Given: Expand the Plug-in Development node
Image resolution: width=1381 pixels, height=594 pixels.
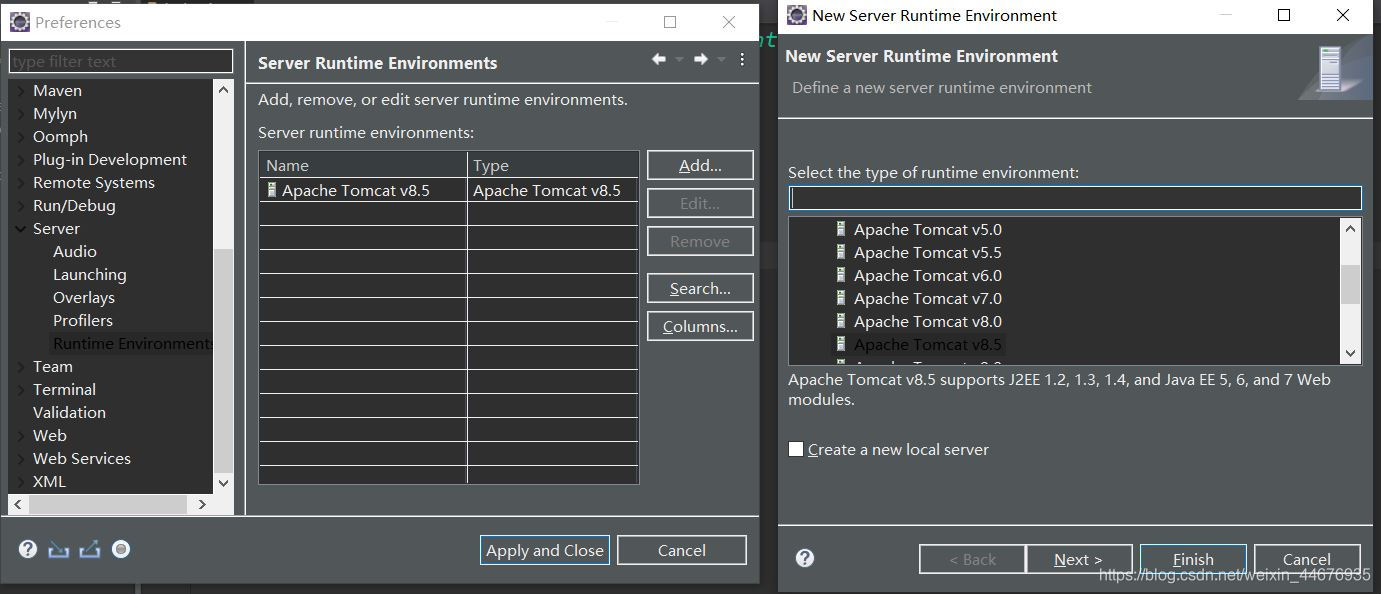Looking at the screenshot, I should point(22,159).
